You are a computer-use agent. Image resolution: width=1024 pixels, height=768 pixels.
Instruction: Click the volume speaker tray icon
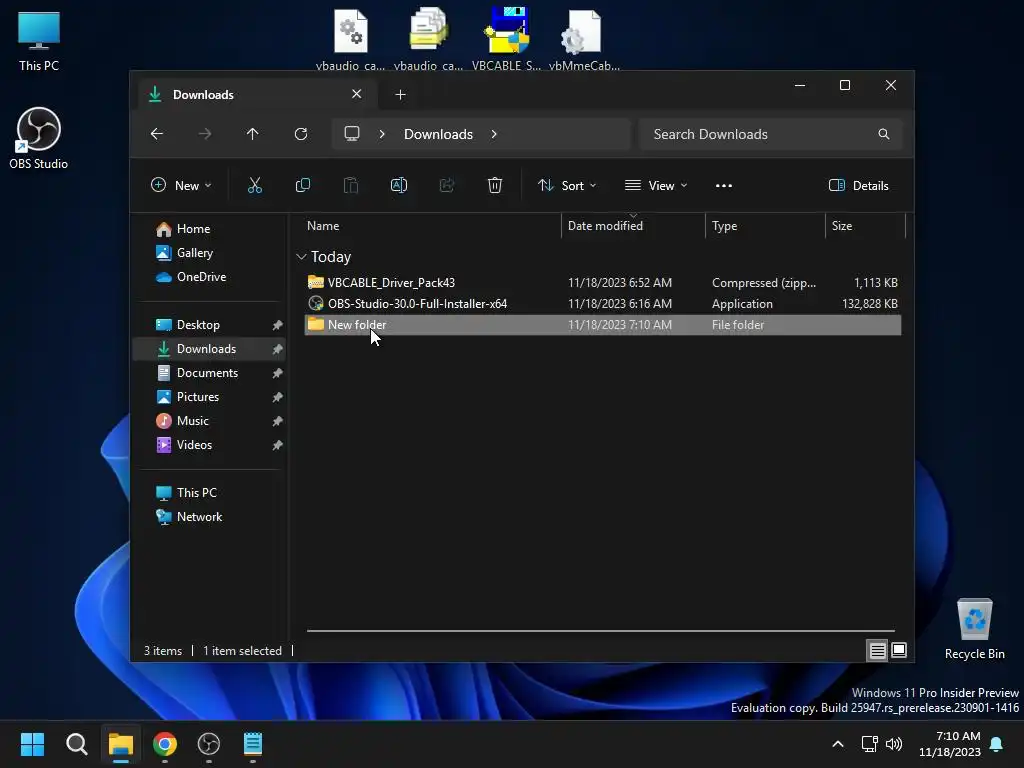pos(894,744)
